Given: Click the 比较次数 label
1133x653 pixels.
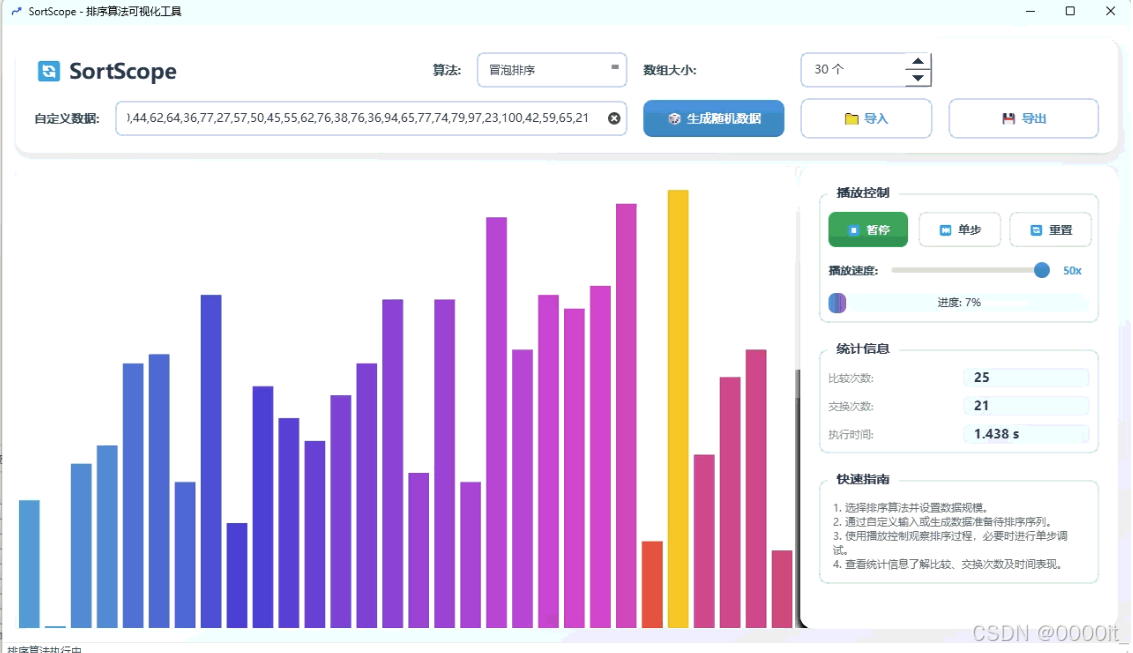Looking at the screenshot, I should point(850,378).
